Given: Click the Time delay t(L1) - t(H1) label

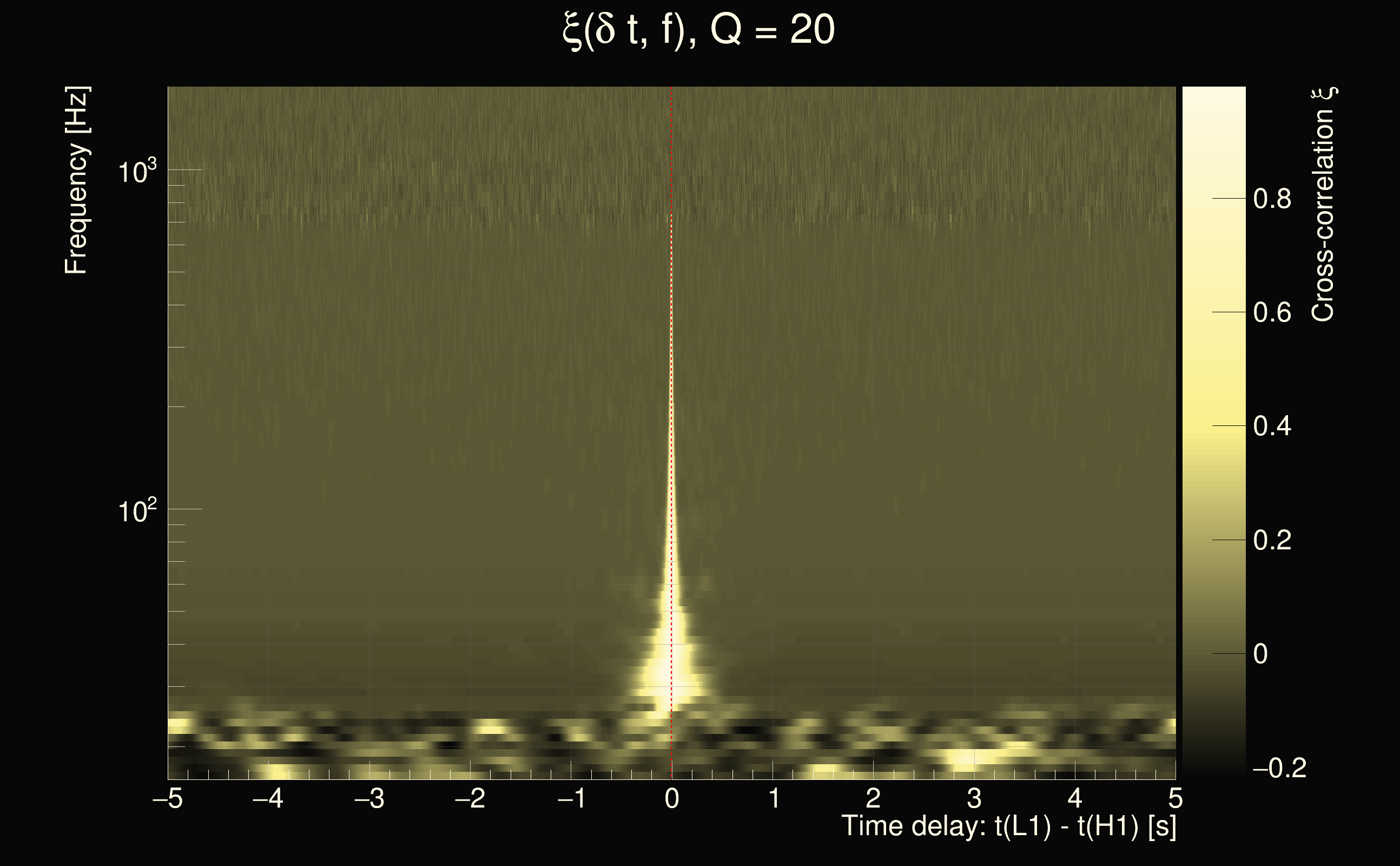Looking at the screenshot, I should click(x=1008, y=826).
